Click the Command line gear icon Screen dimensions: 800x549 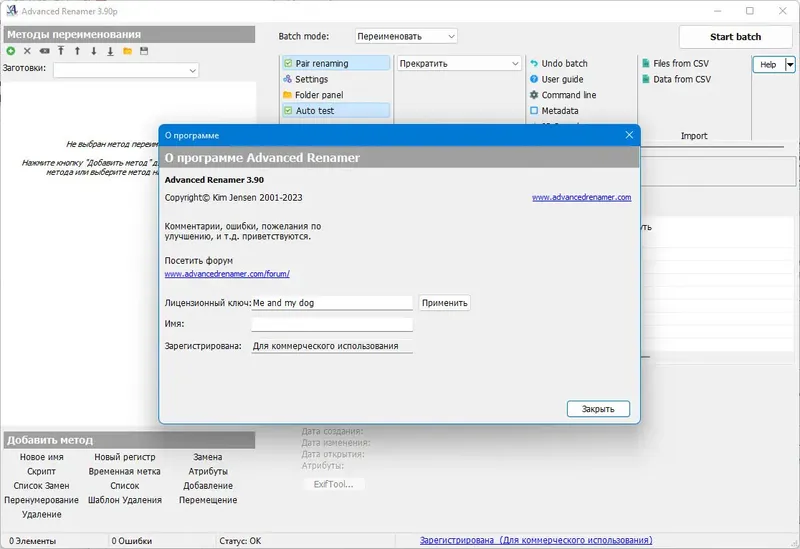point(534,95)
